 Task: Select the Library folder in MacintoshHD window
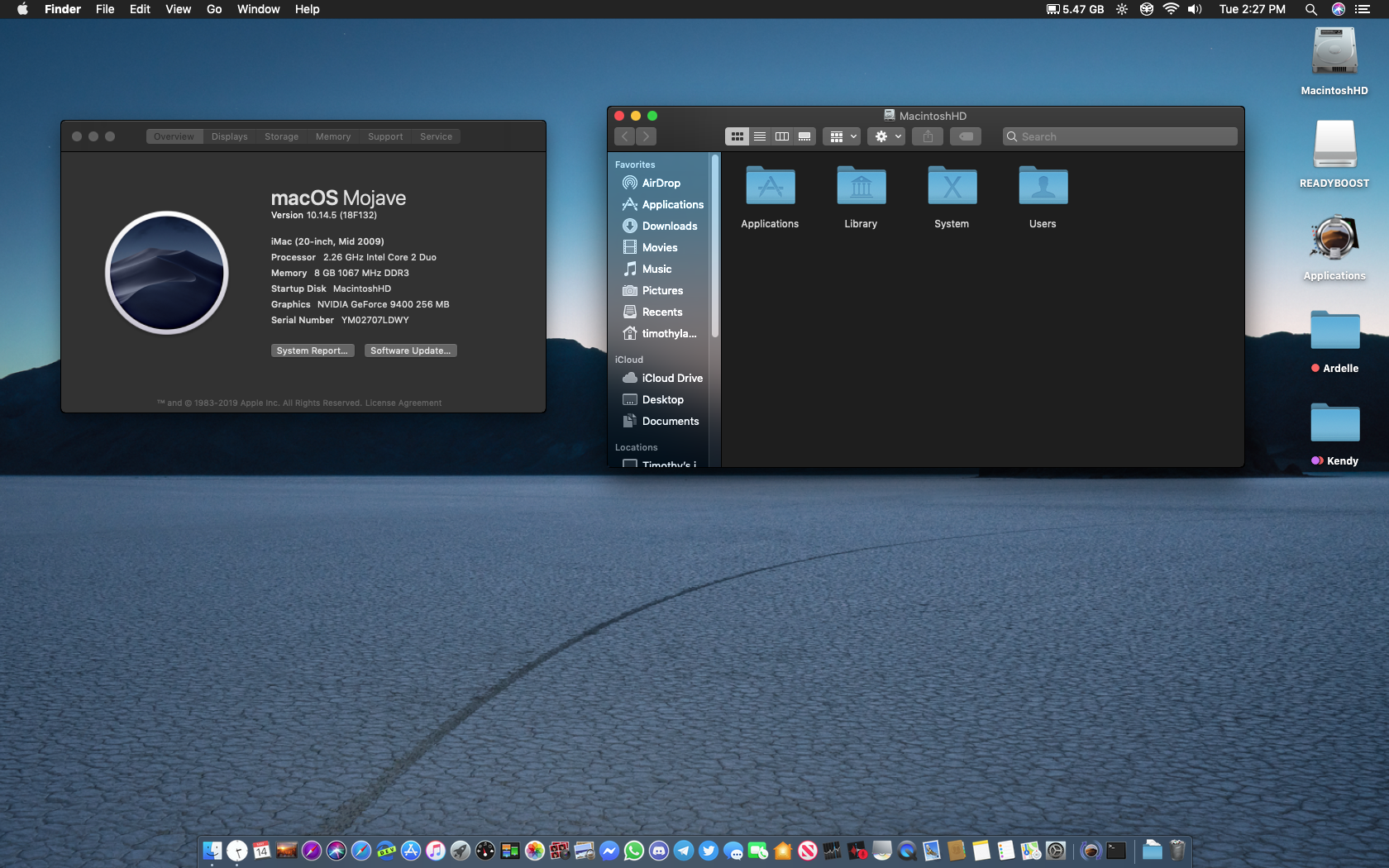[861, 198]
